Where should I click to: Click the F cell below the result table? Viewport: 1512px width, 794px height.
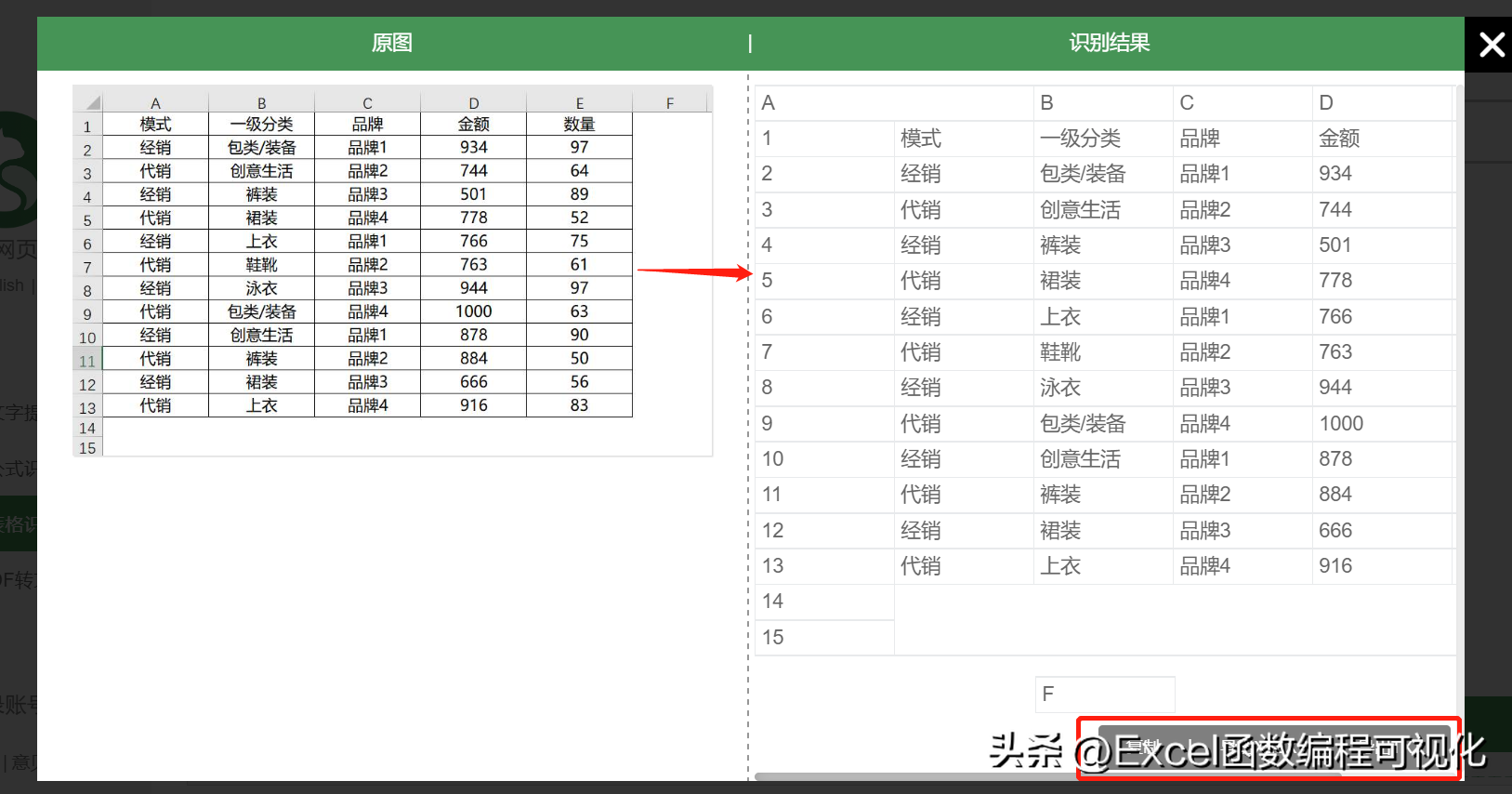tap(1105, 694)
